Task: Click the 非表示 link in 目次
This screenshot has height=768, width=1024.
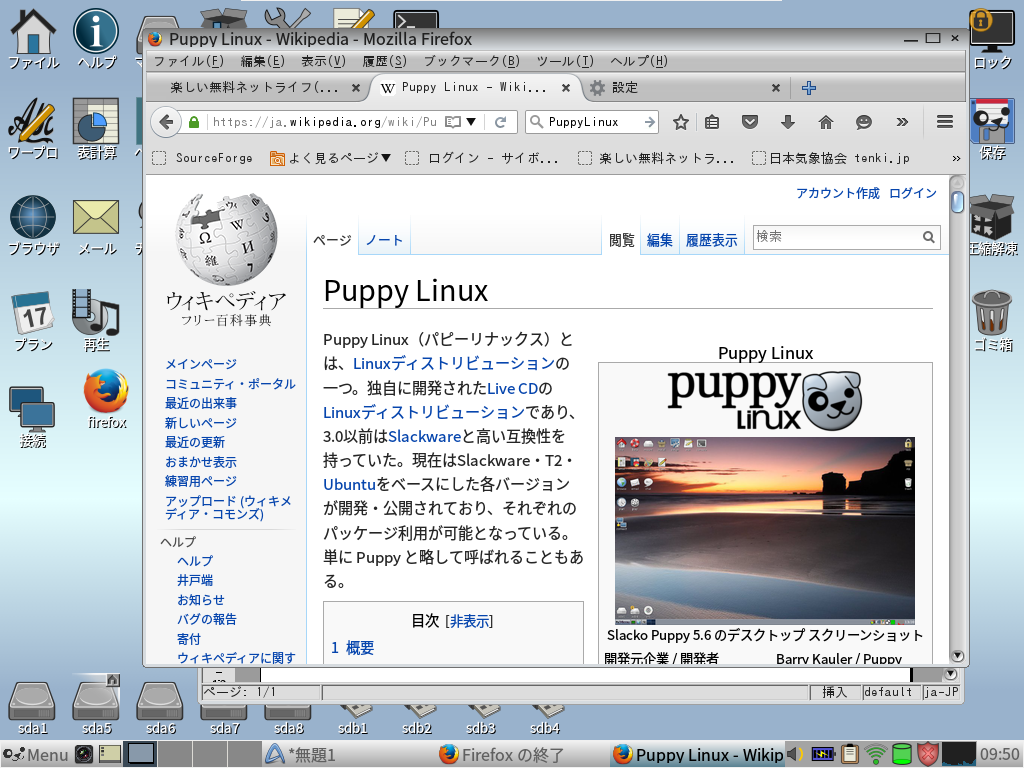Action: pyautogui.click(x=468, y=621)
